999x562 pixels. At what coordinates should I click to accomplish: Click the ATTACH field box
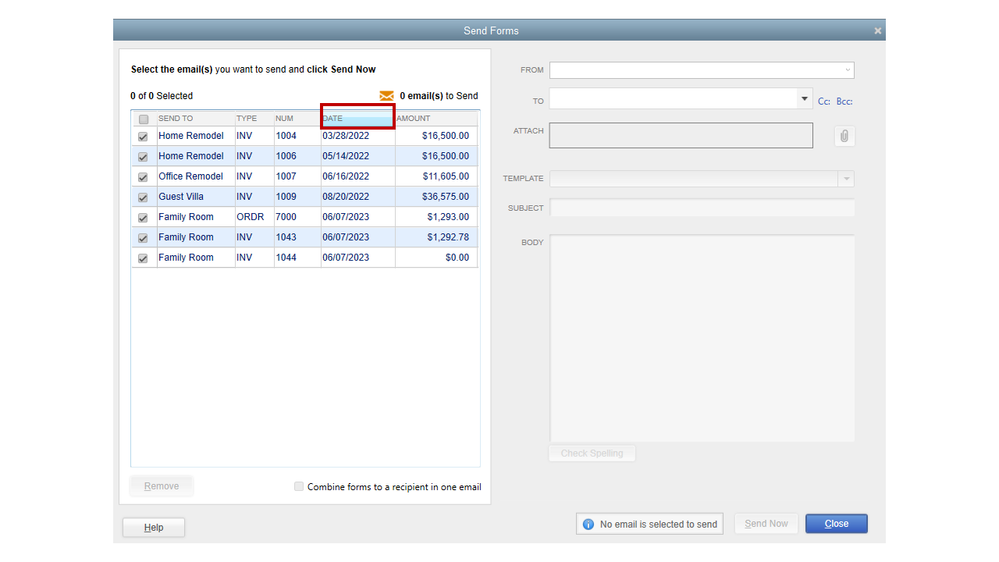(680, 135)
